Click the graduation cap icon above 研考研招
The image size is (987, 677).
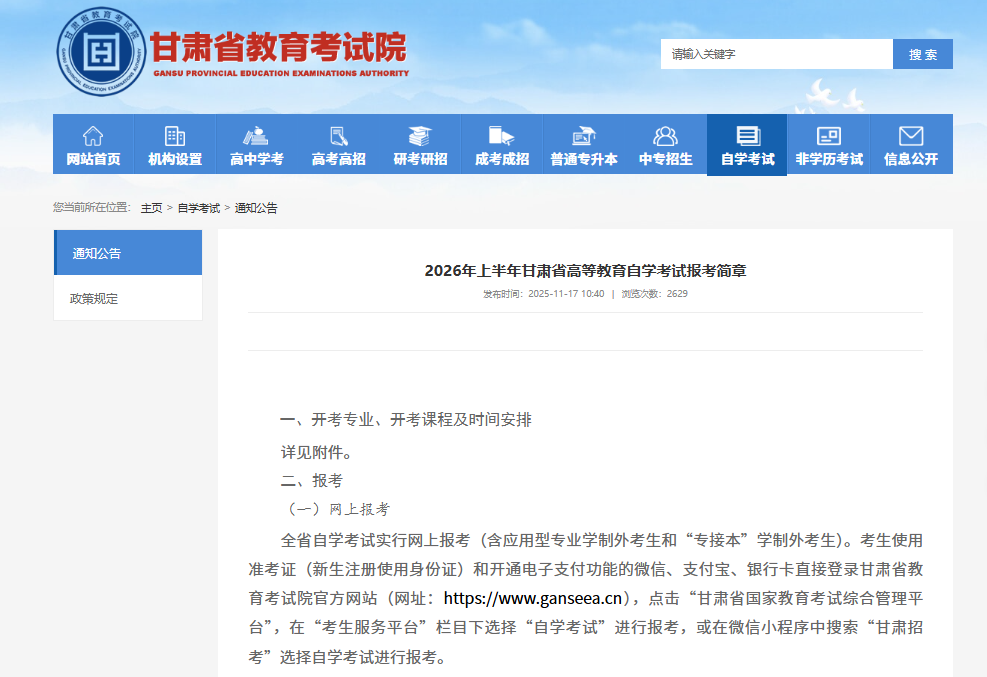tap(420, 136)
